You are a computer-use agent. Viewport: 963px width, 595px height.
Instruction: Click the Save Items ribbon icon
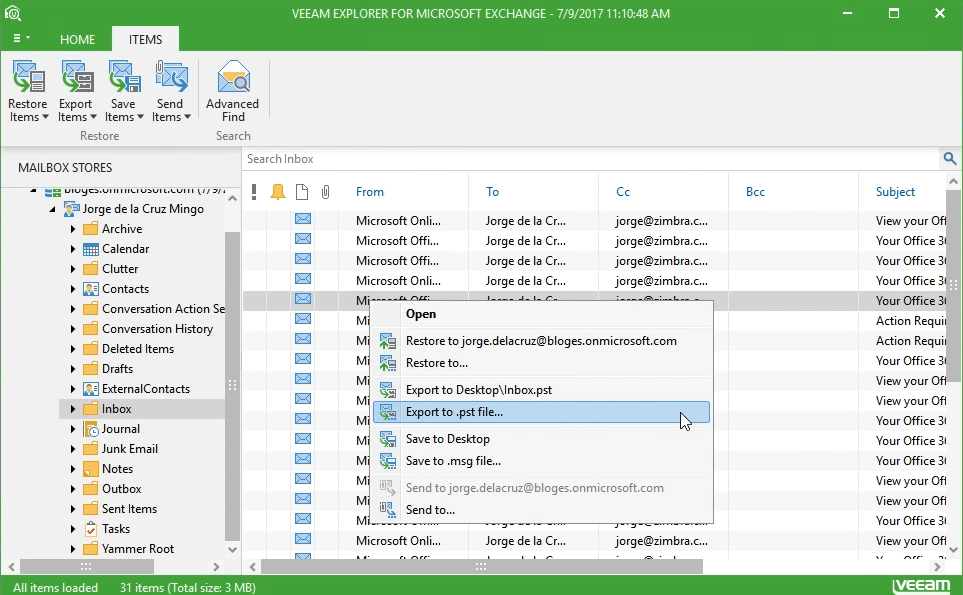pyautogui.click(x=124, y=76)
